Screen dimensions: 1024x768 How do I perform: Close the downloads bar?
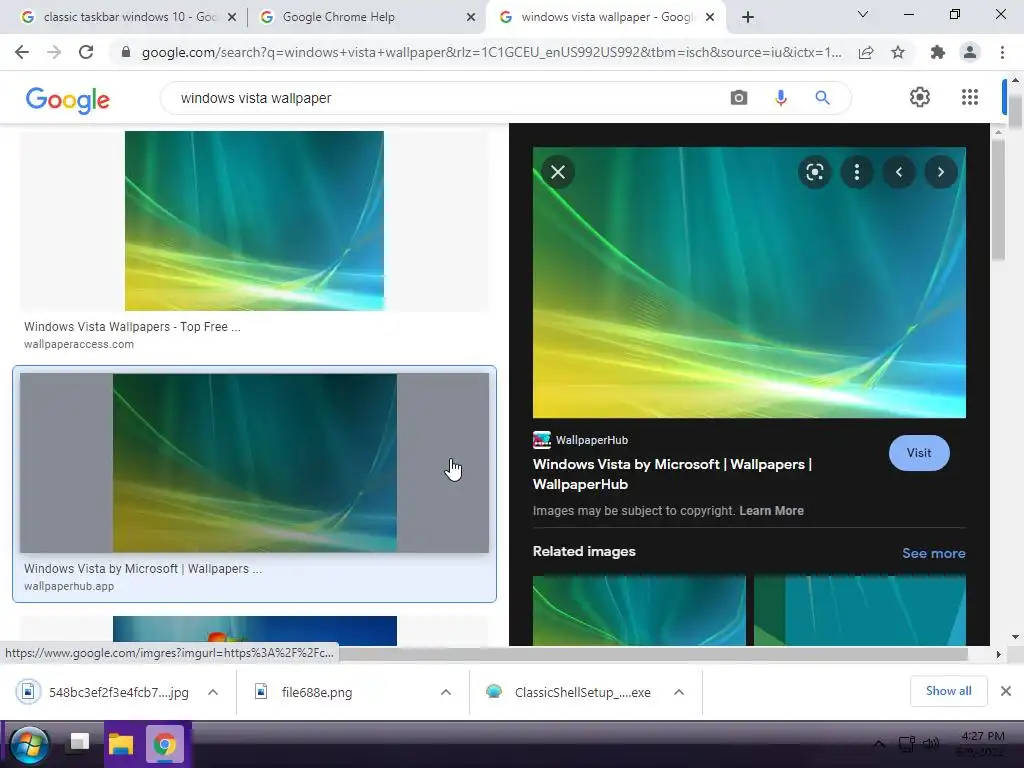coord(1006,691)
